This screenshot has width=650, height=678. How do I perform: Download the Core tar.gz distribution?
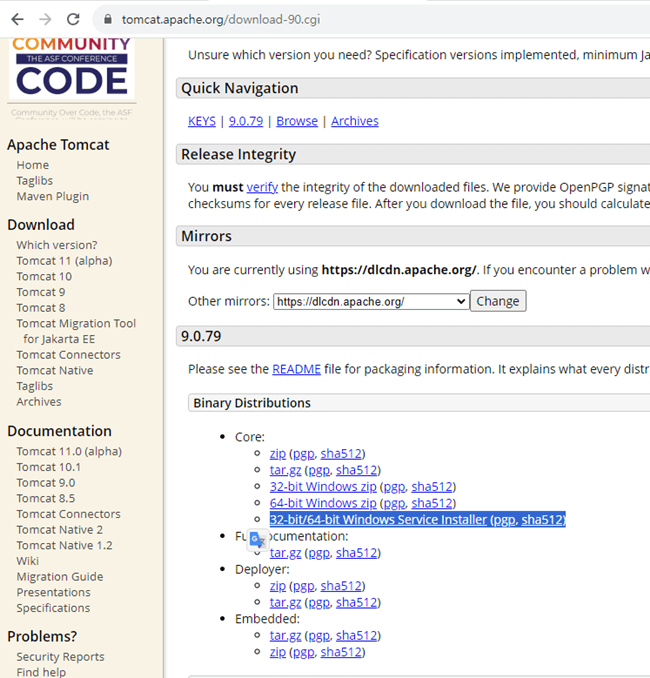tap(285, 470)
